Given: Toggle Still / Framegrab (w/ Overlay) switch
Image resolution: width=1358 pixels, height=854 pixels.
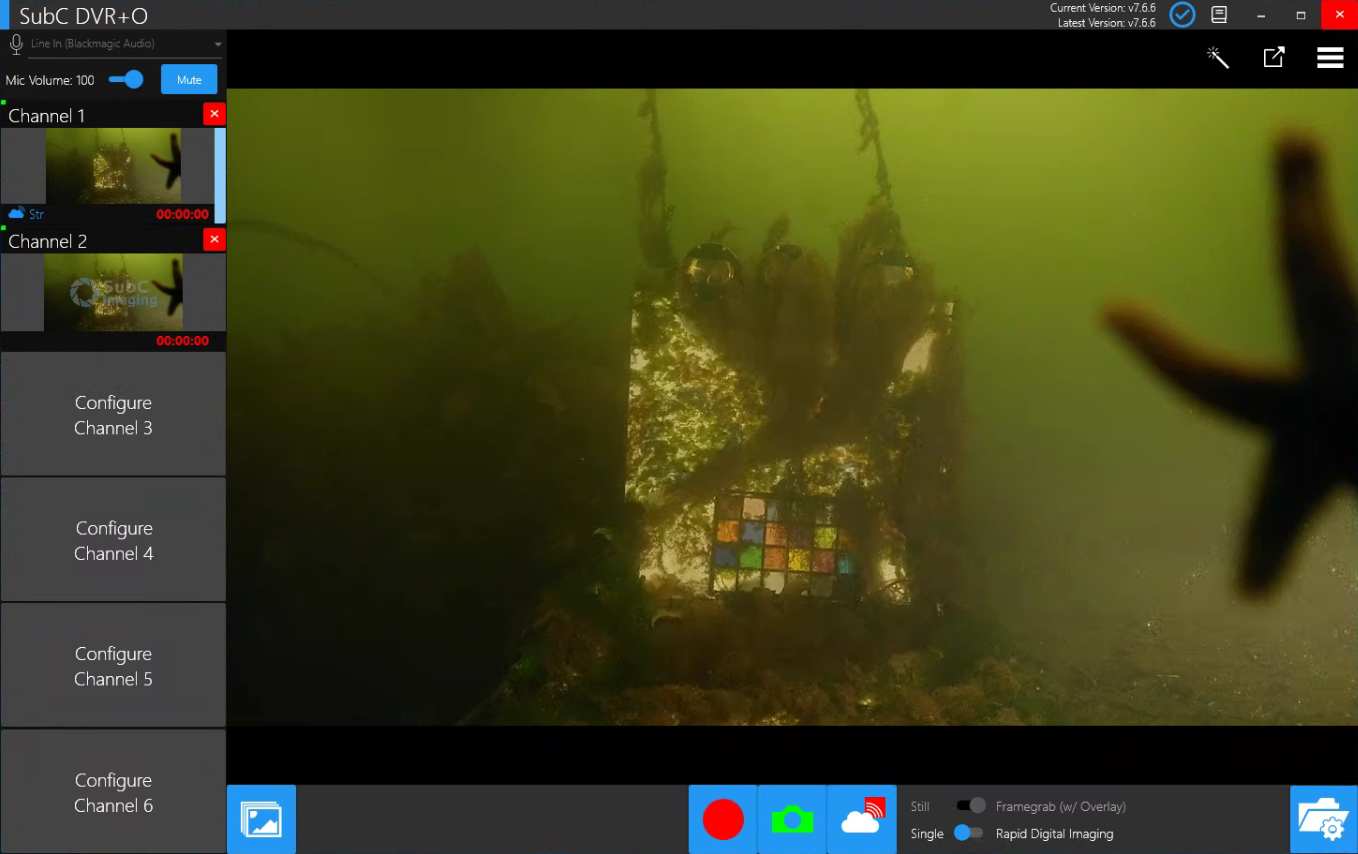Looking at the screenshot, I should click(x=970, y=806).
